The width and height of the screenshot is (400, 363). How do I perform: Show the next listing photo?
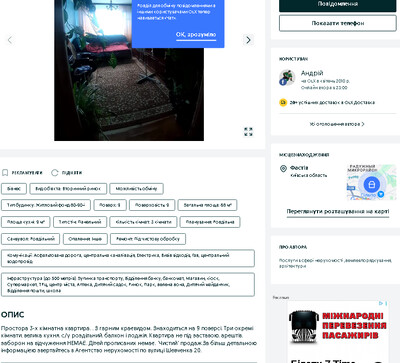pos(248,40)
